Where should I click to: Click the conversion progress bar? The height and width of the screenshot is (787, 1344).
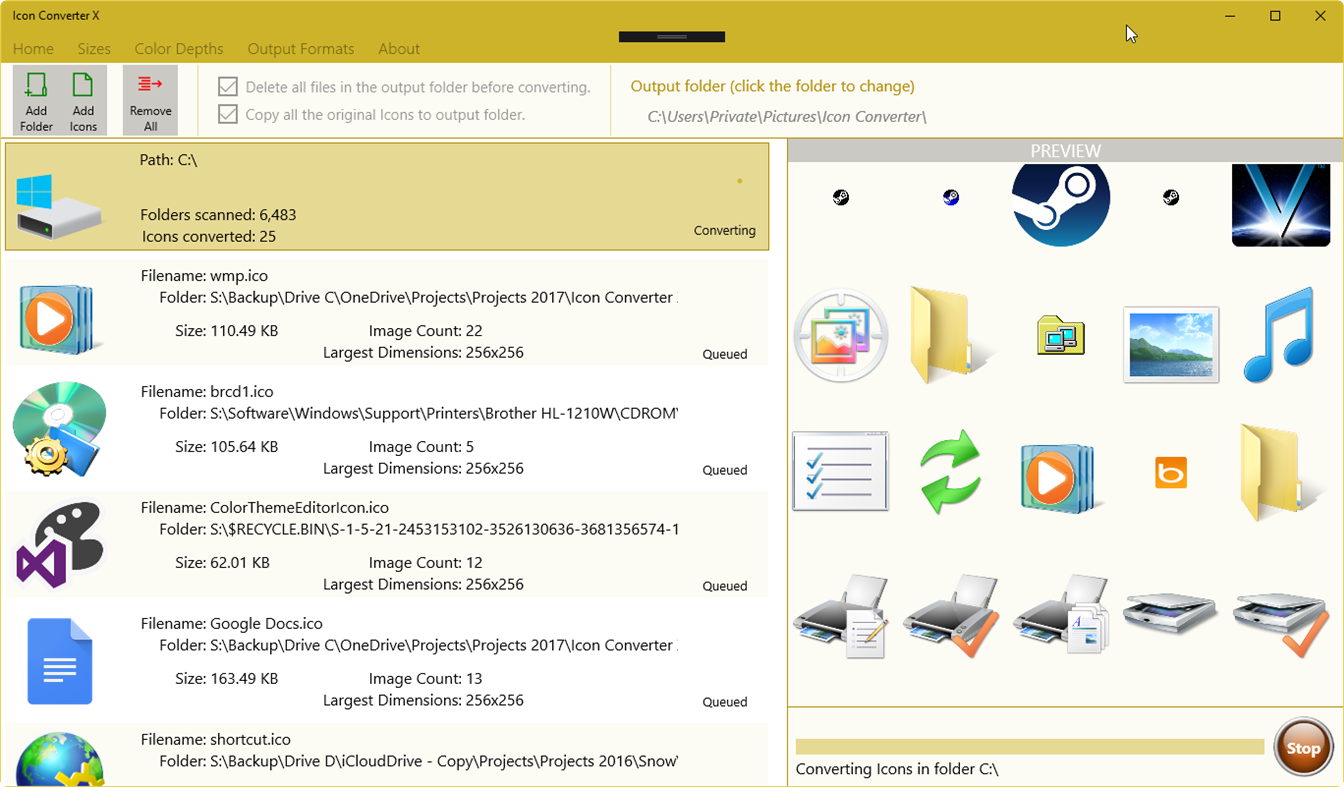pos(1030,744)
